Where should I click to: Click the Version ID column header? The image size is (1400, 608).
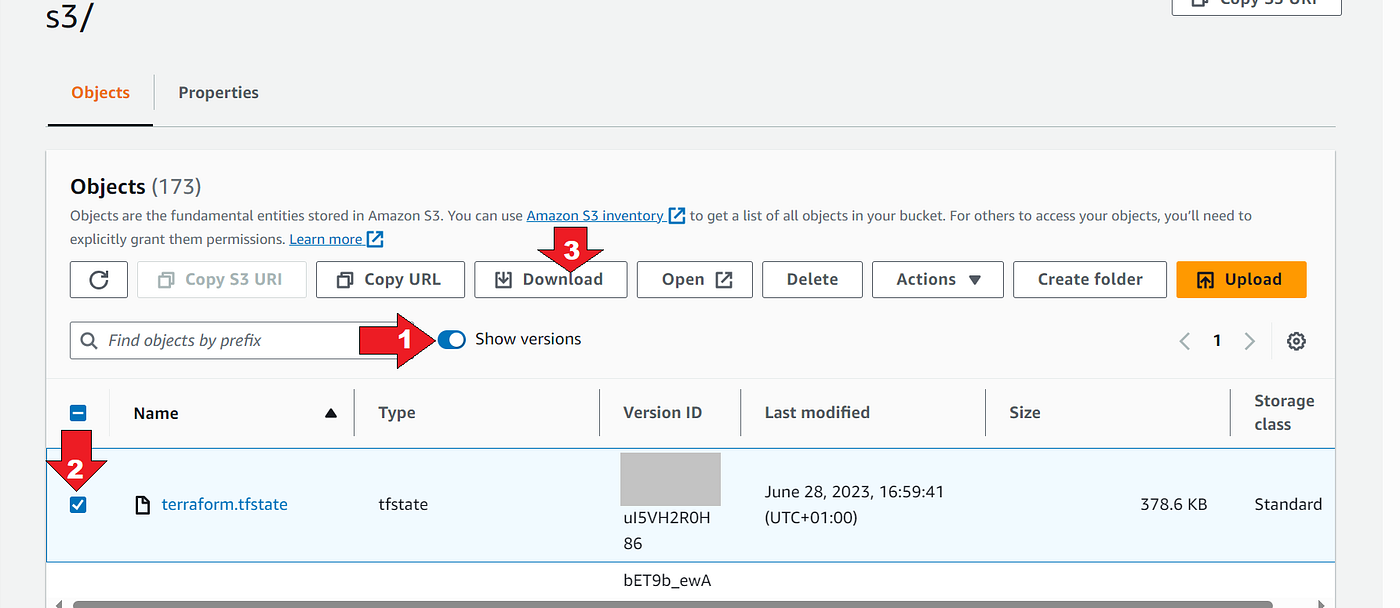tap(662, 413)
